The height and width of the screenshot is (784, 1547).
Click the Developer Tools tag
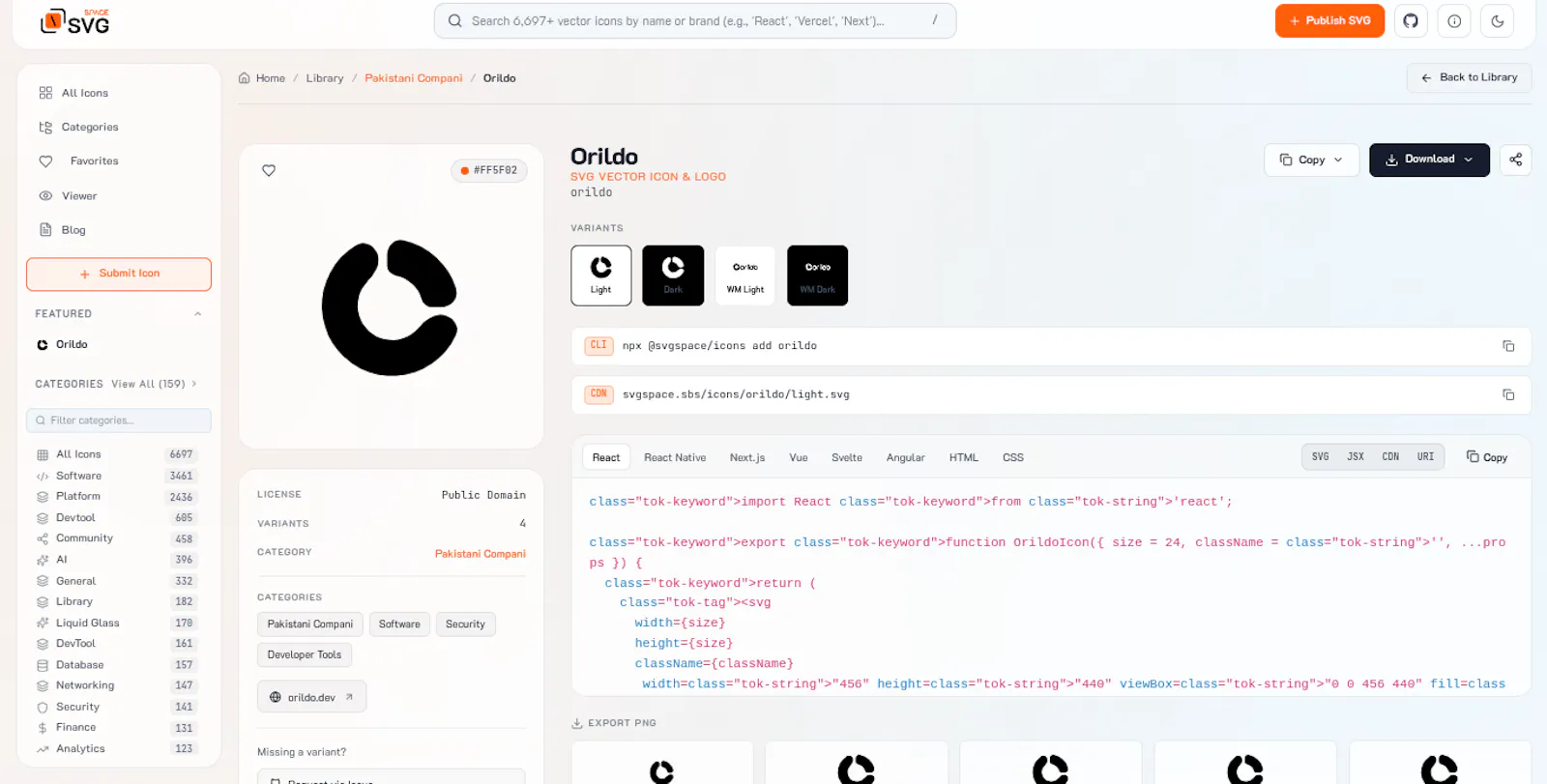pyautogui.click(x=305, y=655)
